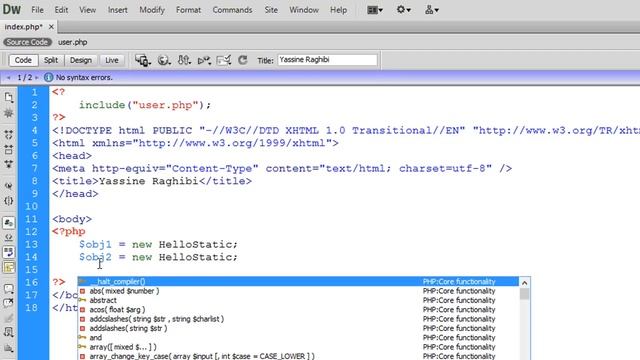Select addslashes( string $str ) suggestion
Screen dimensions: 640x360
pos(298,329)
